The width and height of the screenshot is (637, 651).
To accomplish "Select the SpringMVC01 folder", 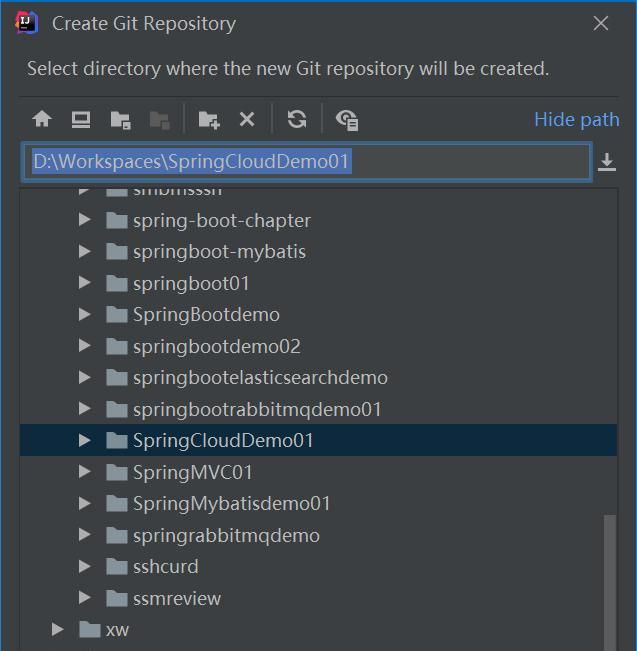I will [x=192, y=472].
